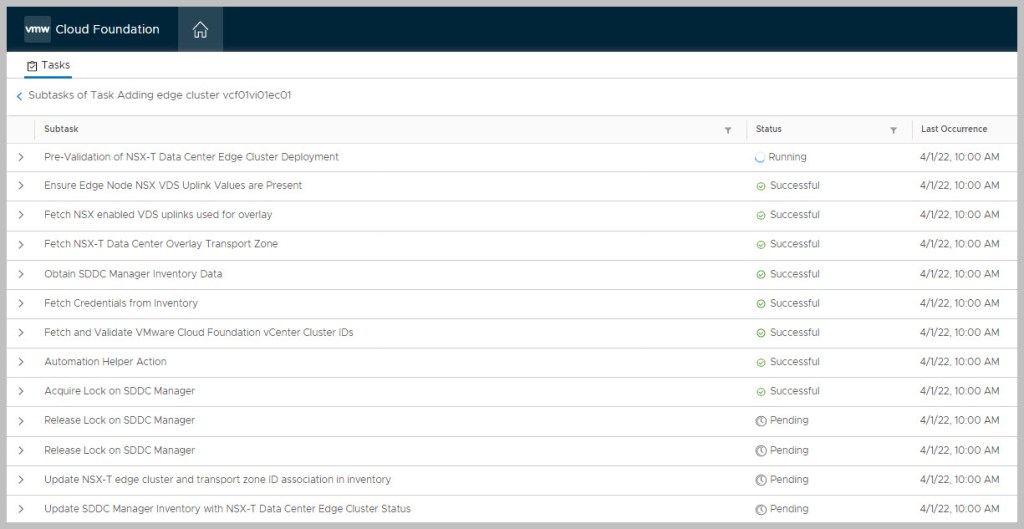Expand the Fetch Credentials from Inventory row

pos(21,303)
